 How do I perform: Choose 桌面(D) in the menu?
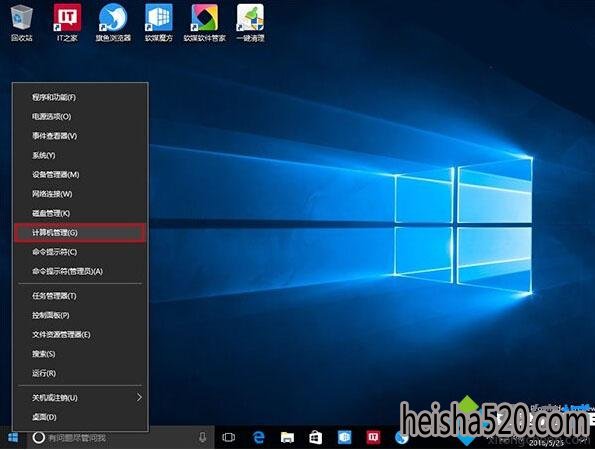pyautogui.click(x=80, y=417)
